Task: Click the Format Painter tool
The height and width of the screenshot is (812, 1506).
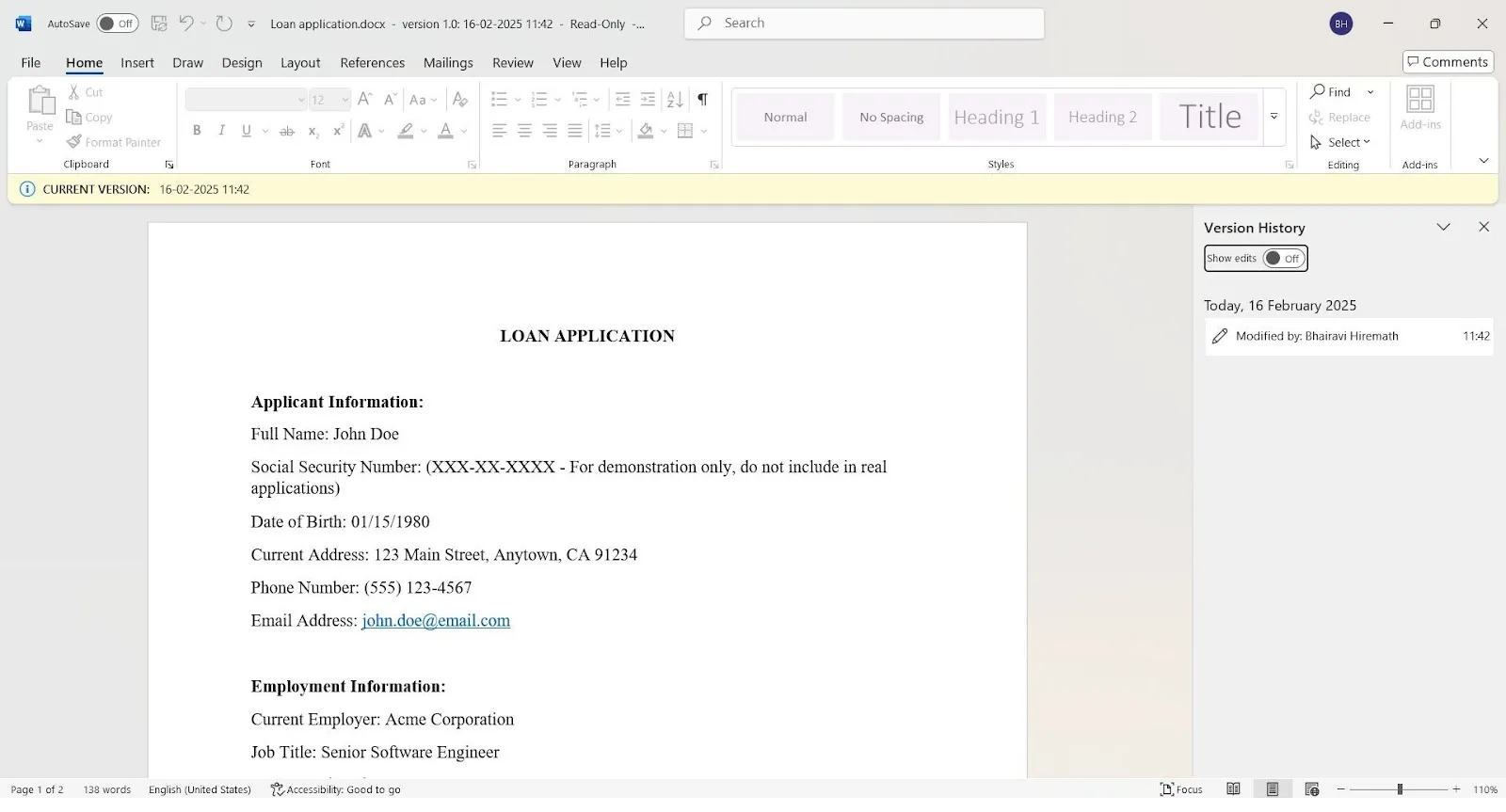Action: pos(114,142)
